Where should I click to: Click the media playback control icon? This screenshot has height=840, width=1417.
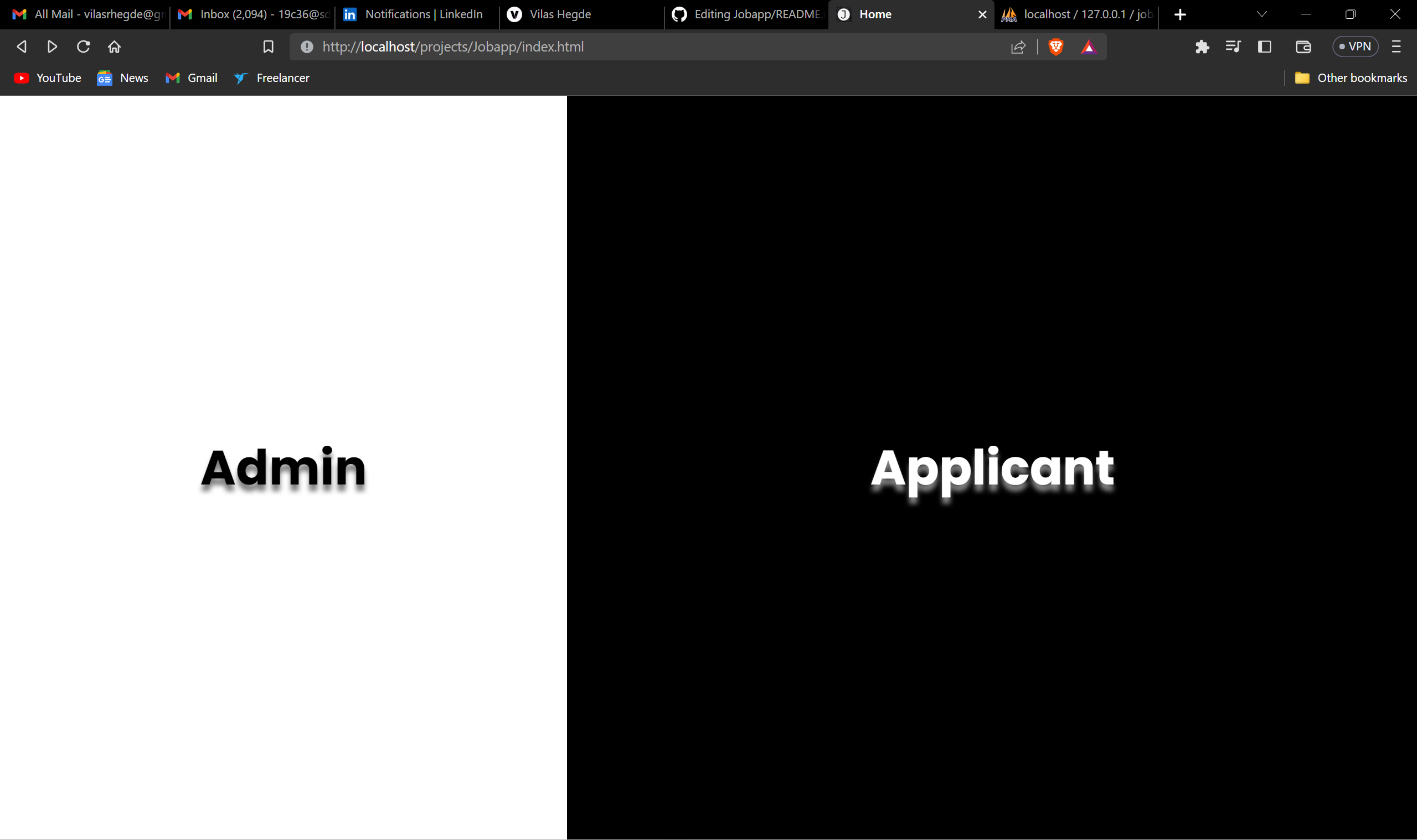tap(1233, 47)
